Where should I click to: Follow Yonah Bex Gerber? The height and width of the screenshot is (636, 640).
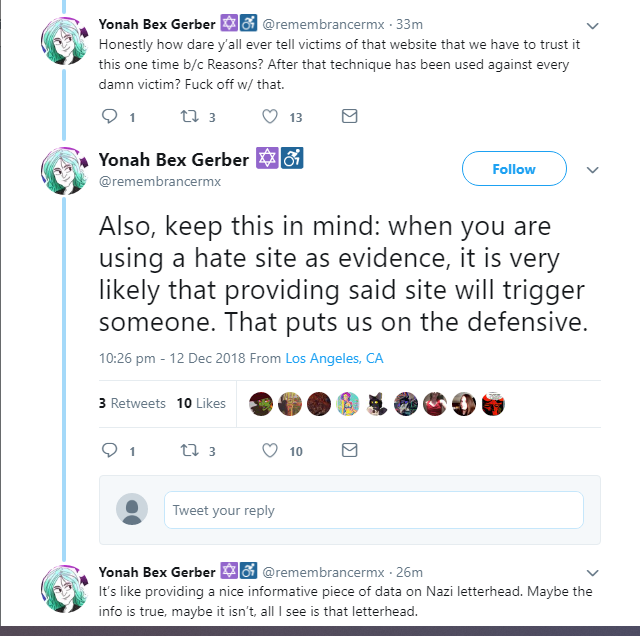coord(514,169)
